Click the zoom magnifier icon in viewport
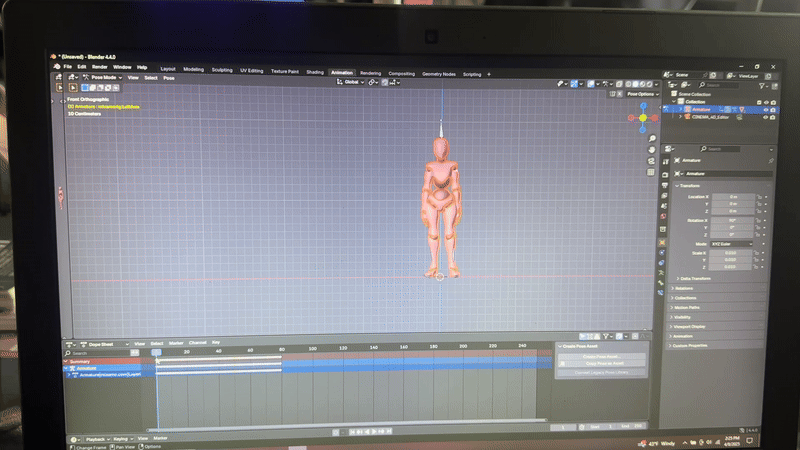800x450 pixels. (653, 136)
